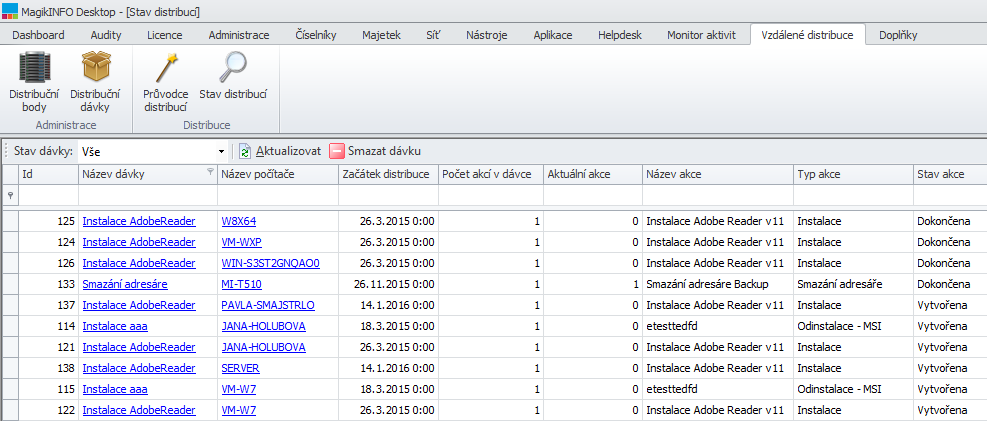Switch to the Dashboard tab
Screen dimensions: 987x421
[38, 35]
